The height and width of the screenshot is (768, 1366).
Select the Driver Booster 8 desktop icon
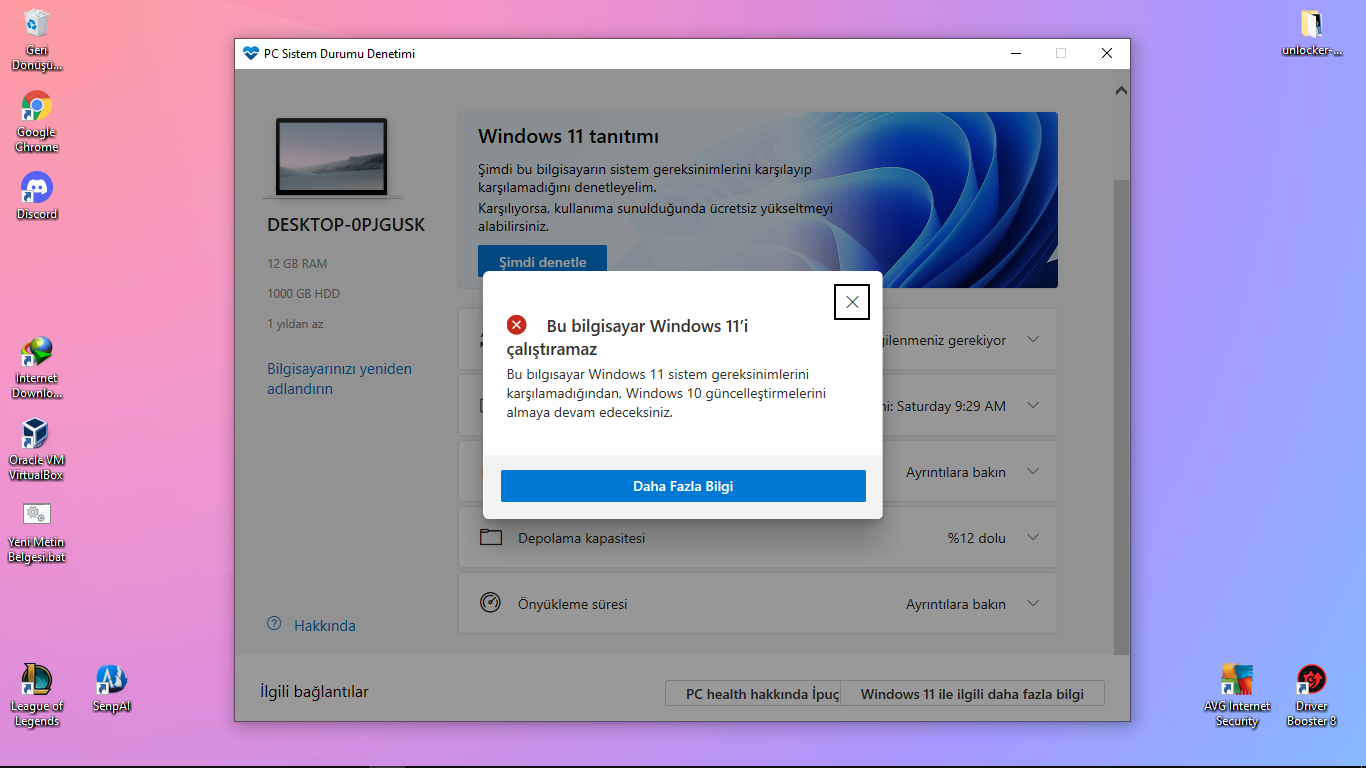tap(1312, 696)
